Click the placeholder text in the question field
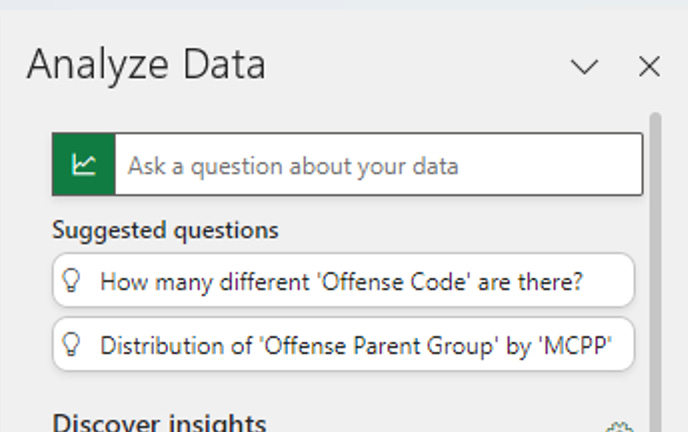The width and height of the screenshot is (688, 432). tap(292, 165)
